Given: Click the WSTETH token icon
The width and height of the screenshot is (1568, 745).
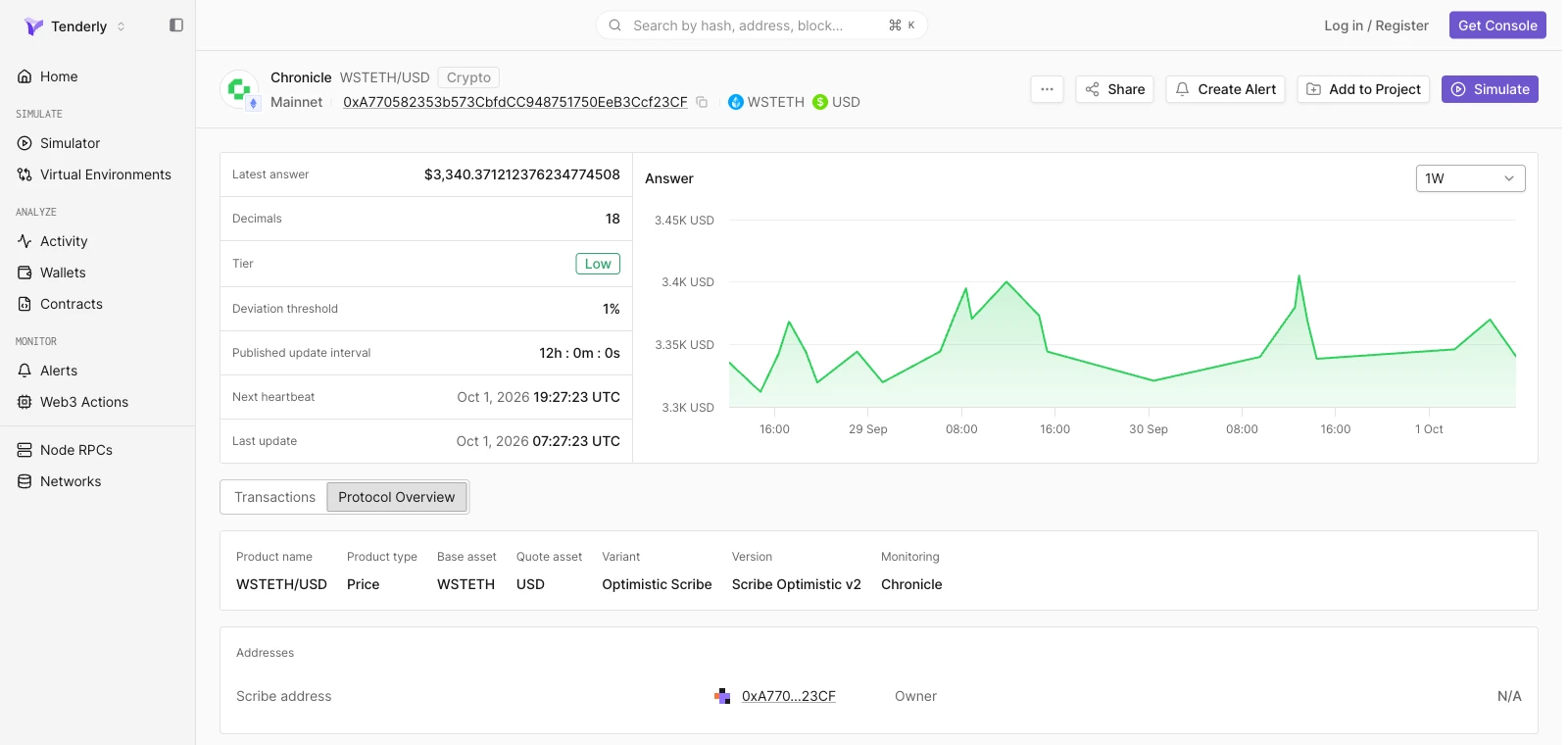Looking at the screenshot, I should (x=736, y=102).
